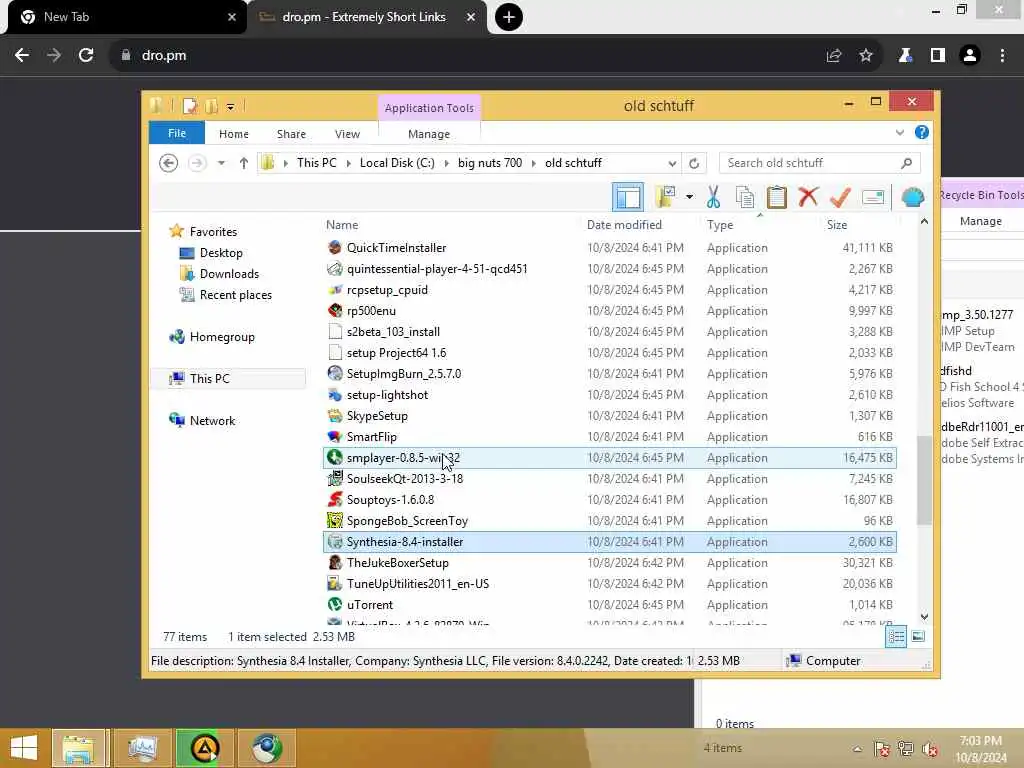The image size is (1024, 768).
Task: Click the Cut scissors icon
Action: [x=713, y=197]
